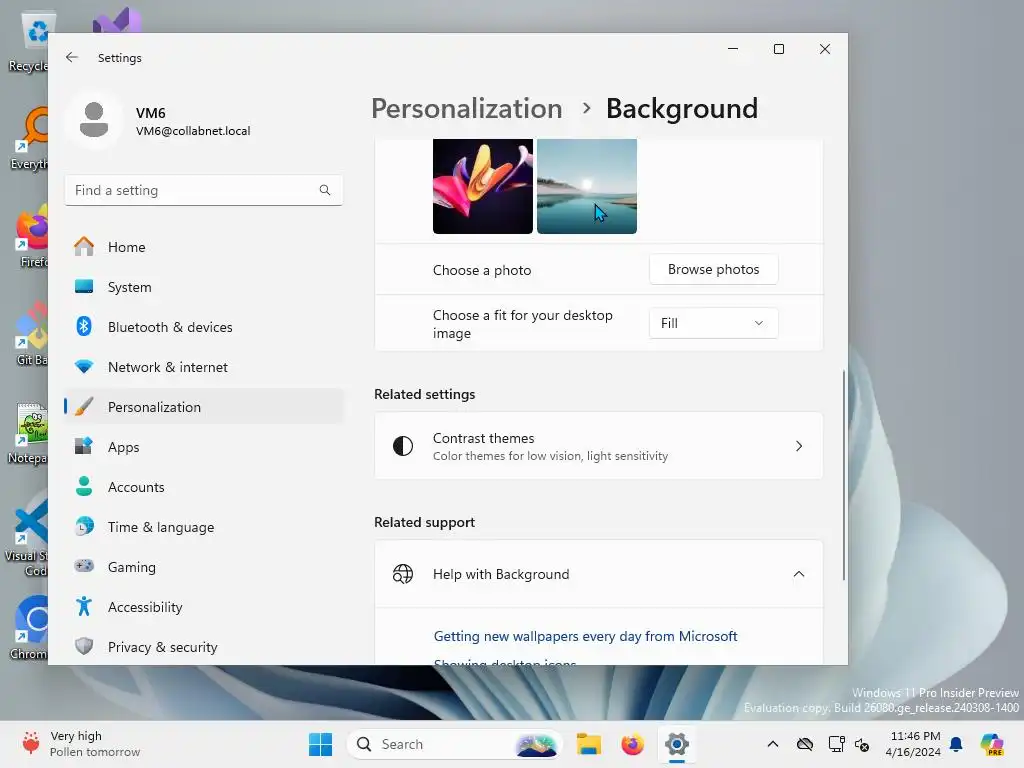
Task: Click the taskbar Search box
Action: coord(455,744)
